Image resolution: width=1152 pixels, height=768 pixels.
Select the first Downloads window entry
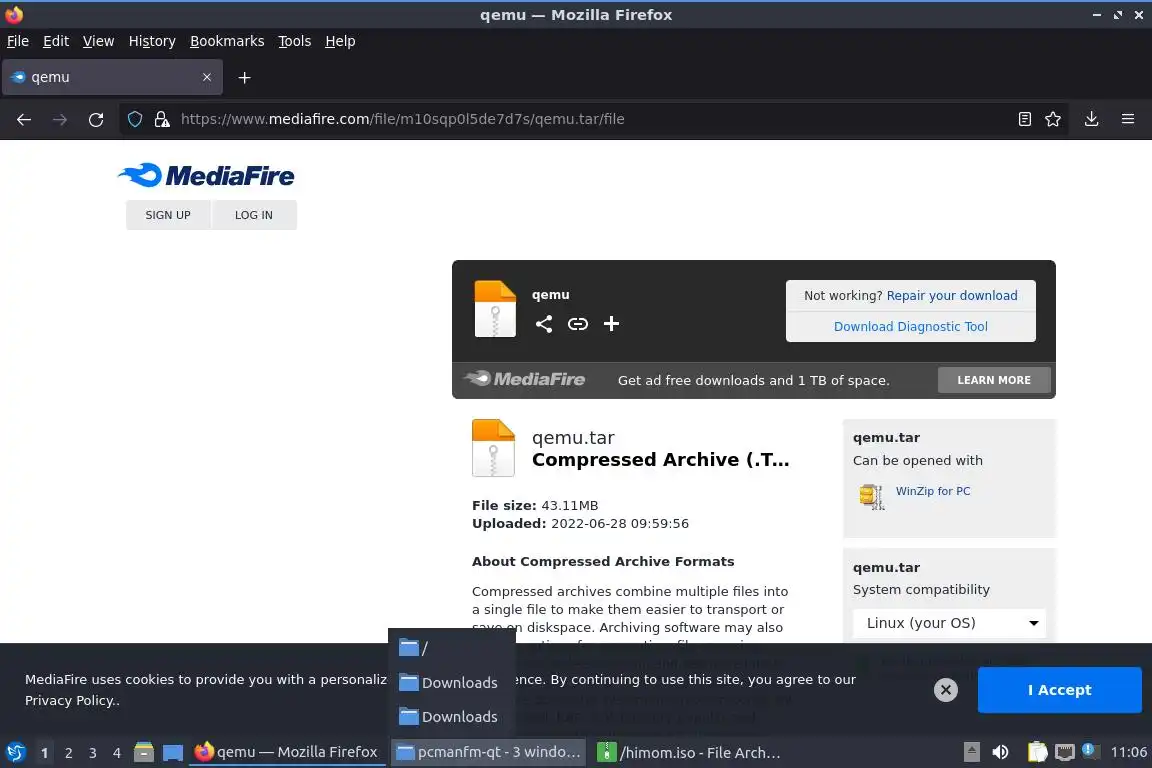(451, 683)
